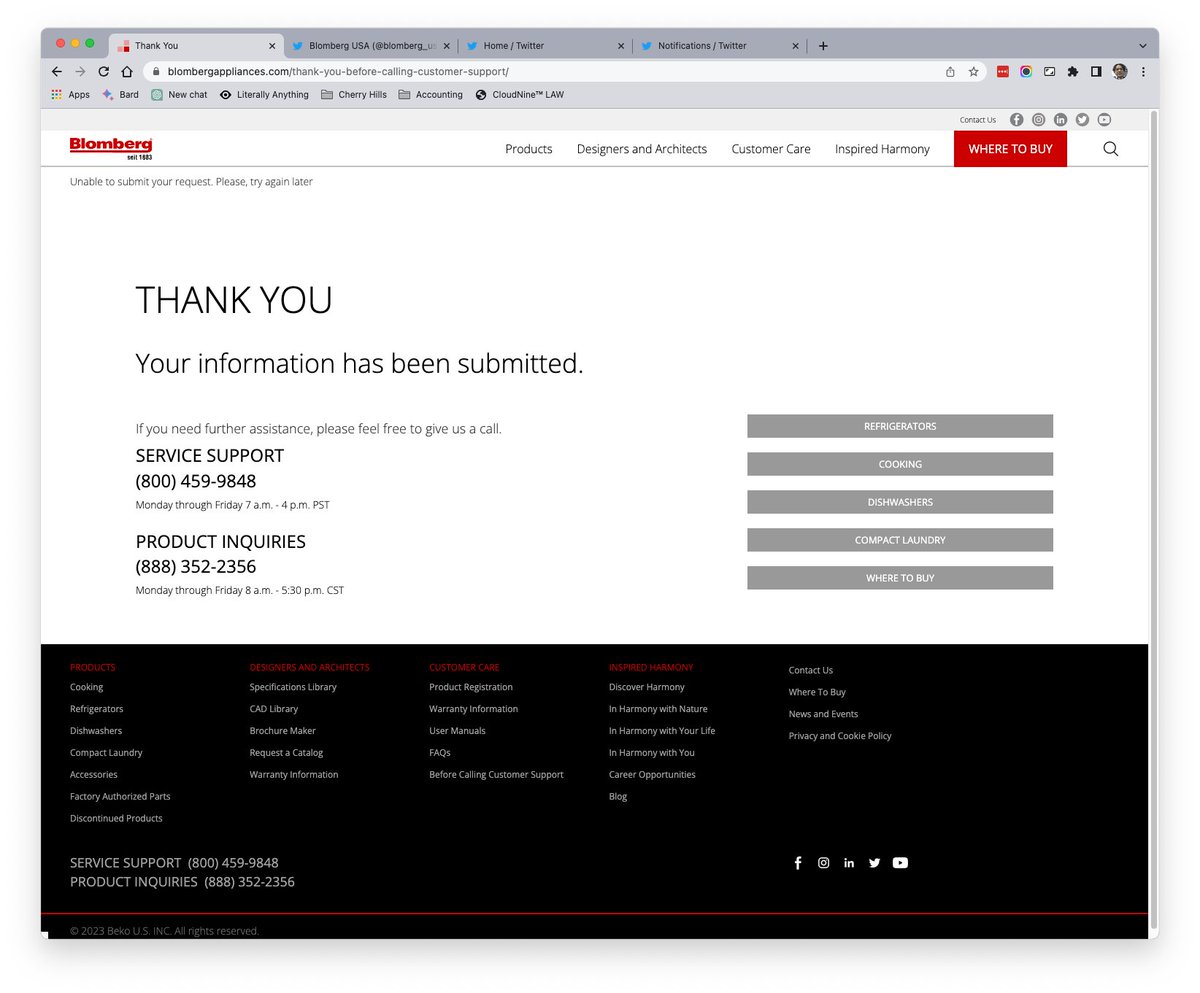
Task: Open LinkedIn icon in top header
Action: [x=1060, y=120]
